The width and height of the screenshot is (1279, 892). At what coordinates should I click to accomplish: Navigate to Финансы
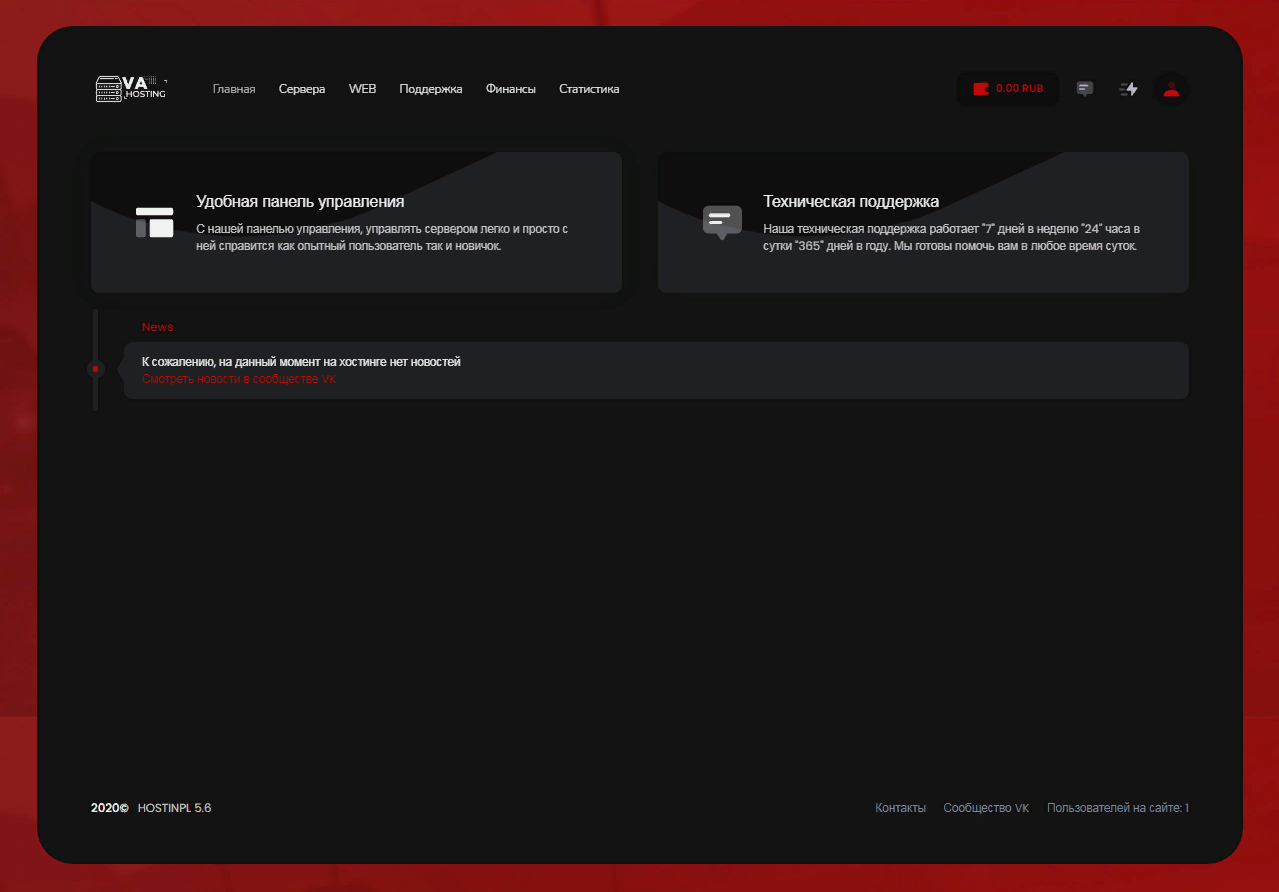511,89
